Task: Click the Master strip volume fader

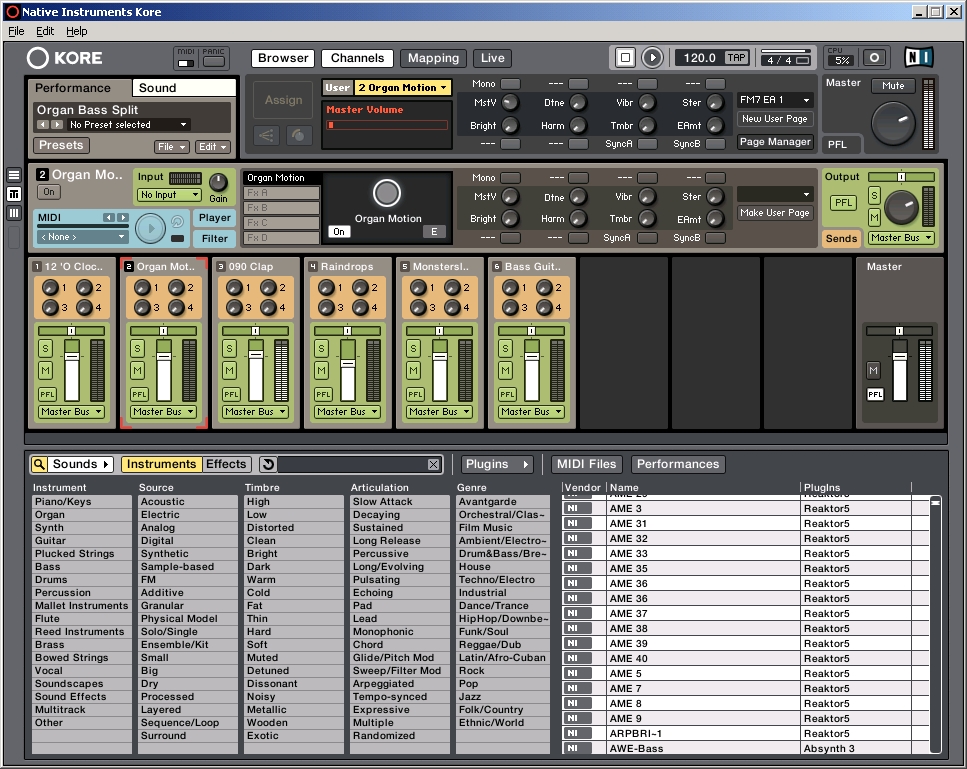Action: click(900, 357)
